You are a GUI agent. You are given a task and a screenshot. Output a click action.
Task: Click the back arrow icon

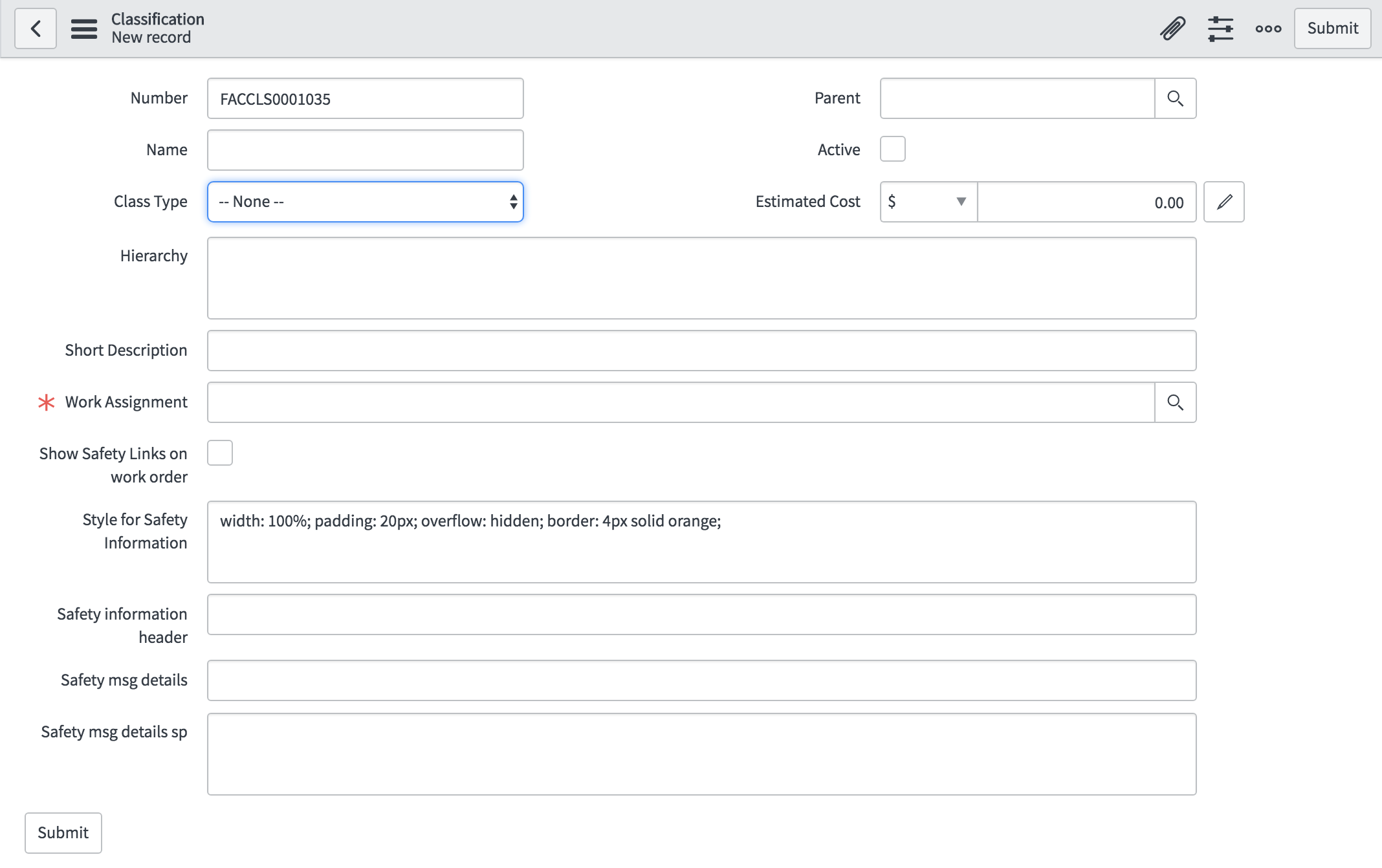[x=36, y=28]
